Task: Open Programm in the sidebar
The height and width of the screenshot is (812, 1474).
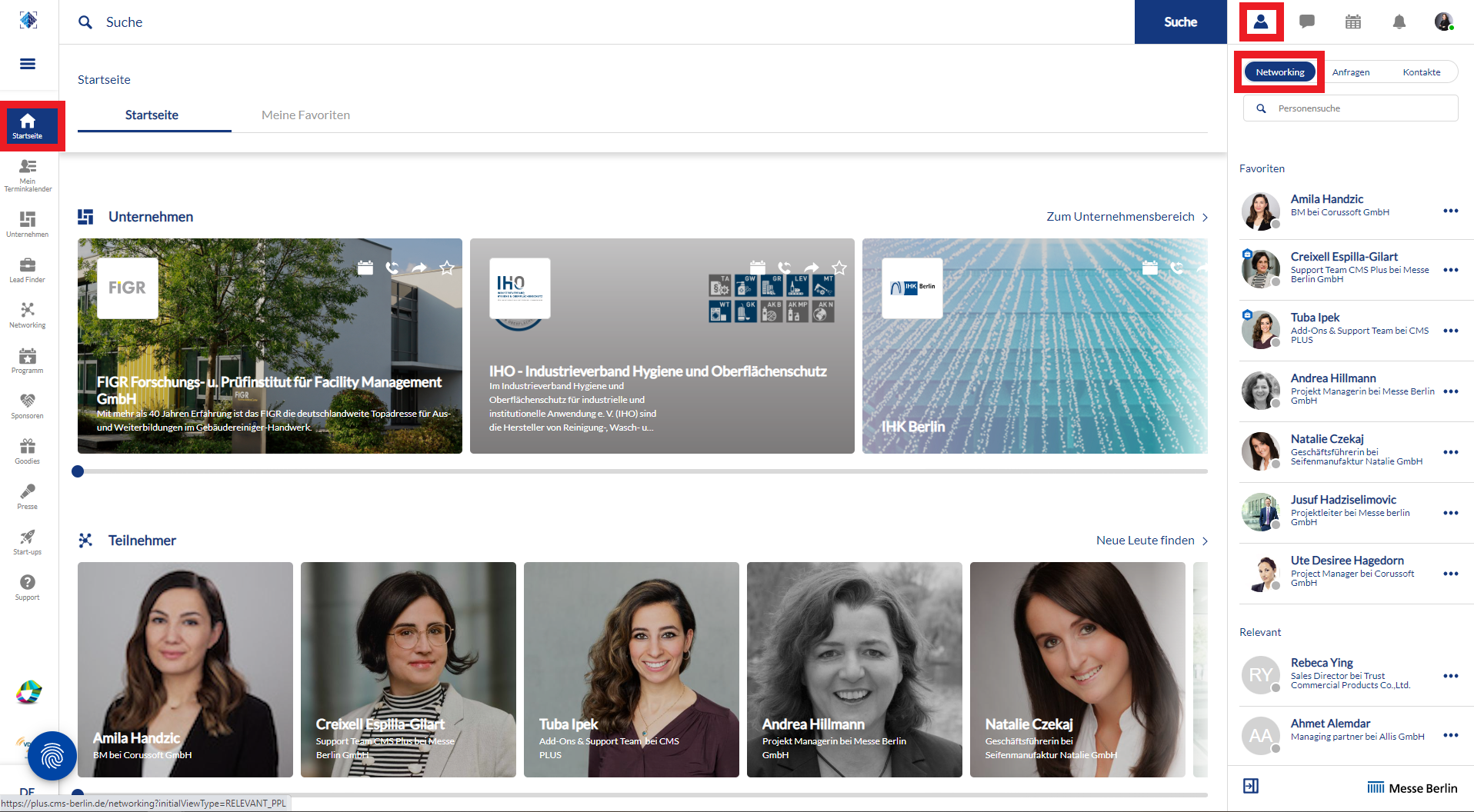Action: click(x=28, y=361)
